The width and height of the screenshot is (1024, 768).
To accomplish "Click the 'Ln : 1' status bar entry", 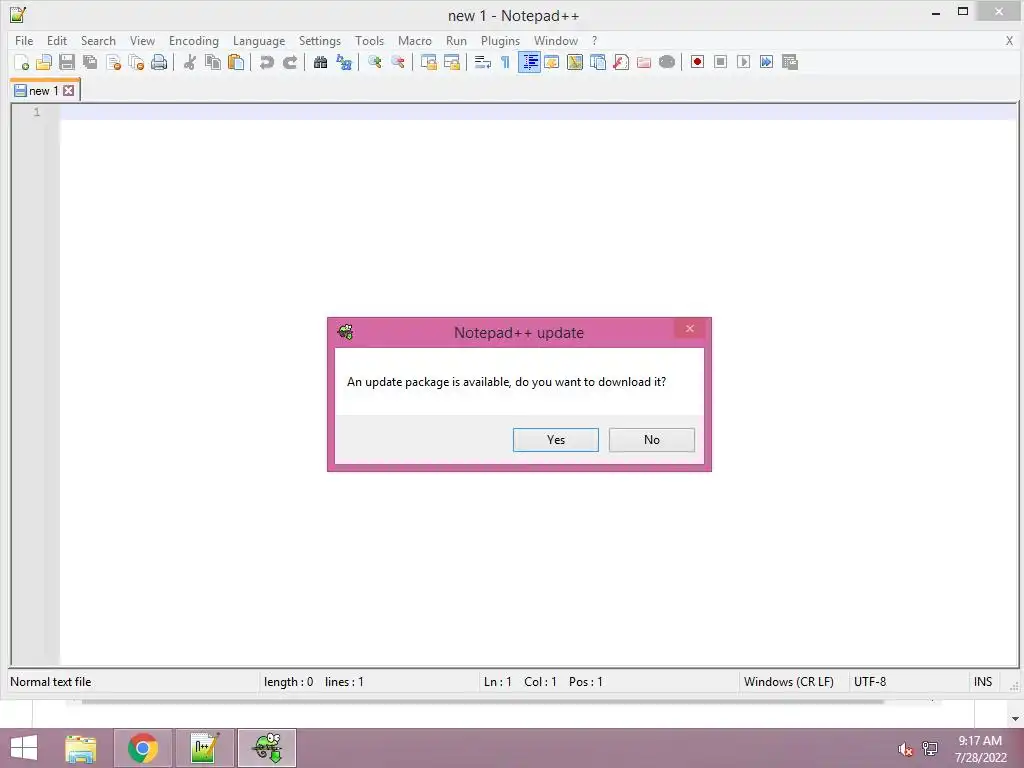I will pos(498,682).
